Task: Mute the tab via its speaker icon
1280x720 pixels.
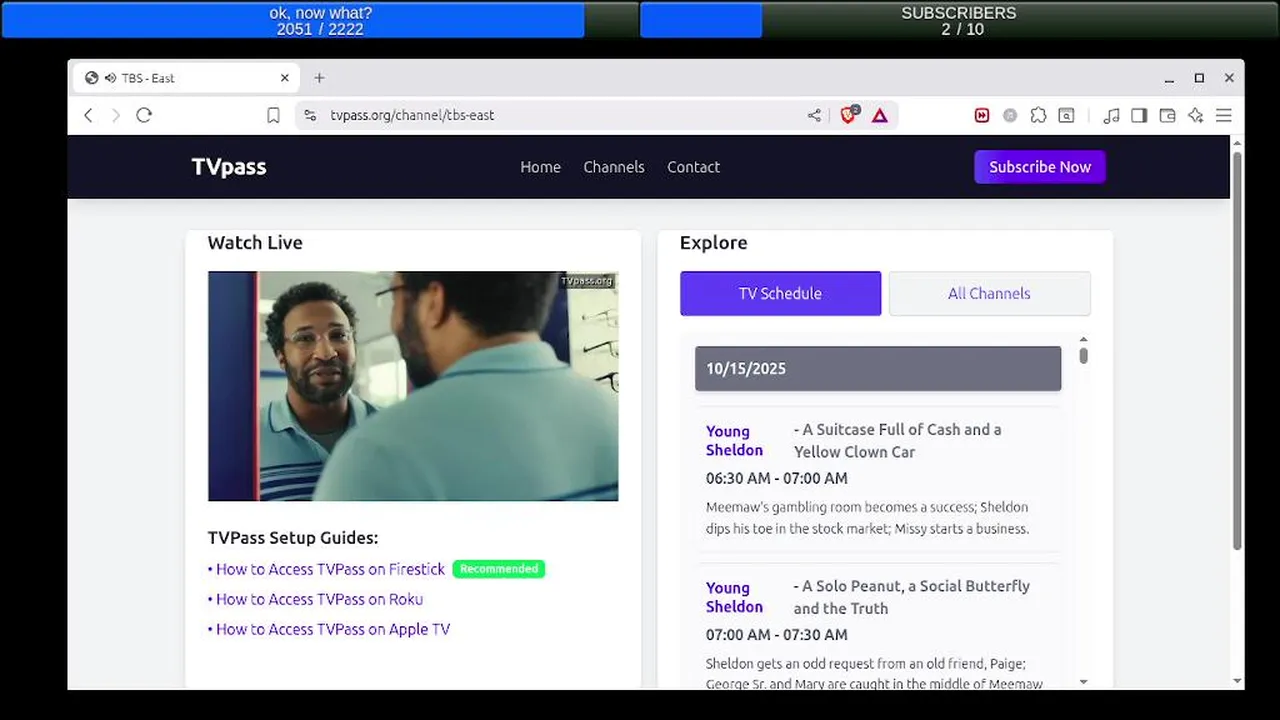Action: [x=109, y=78]
